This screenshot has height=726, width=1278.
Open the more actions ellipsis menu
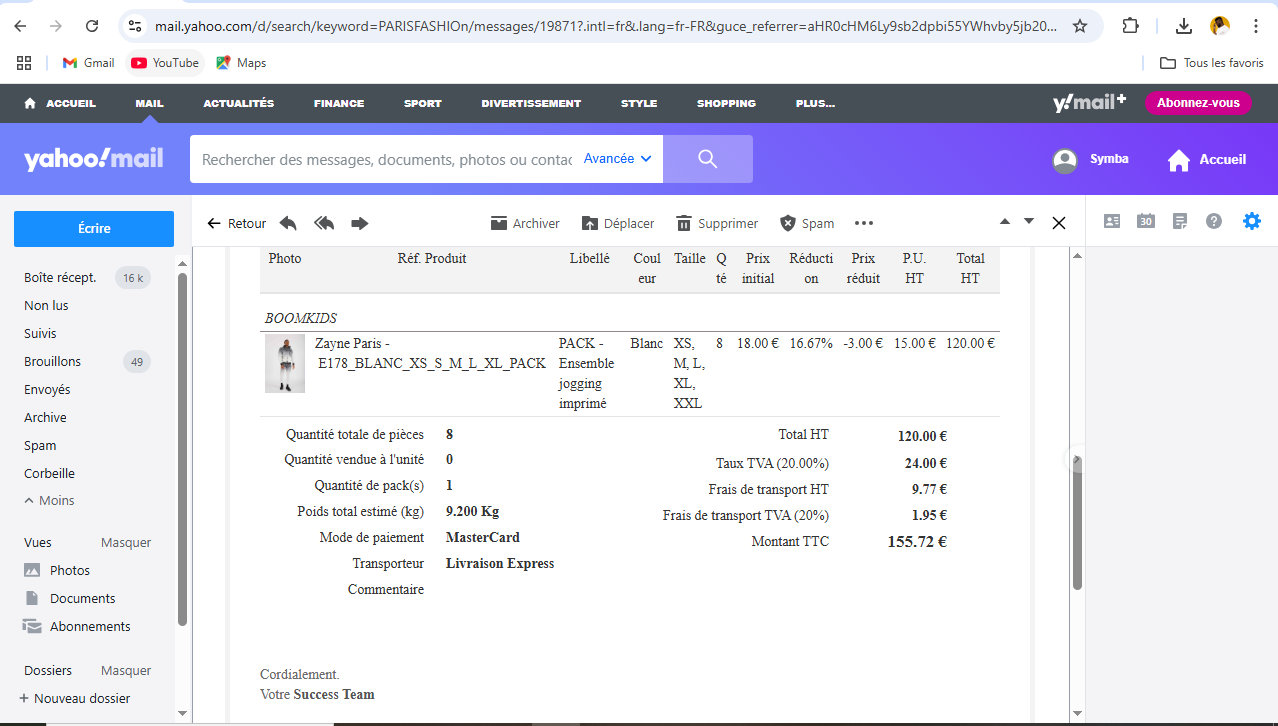tap(864, 223)
